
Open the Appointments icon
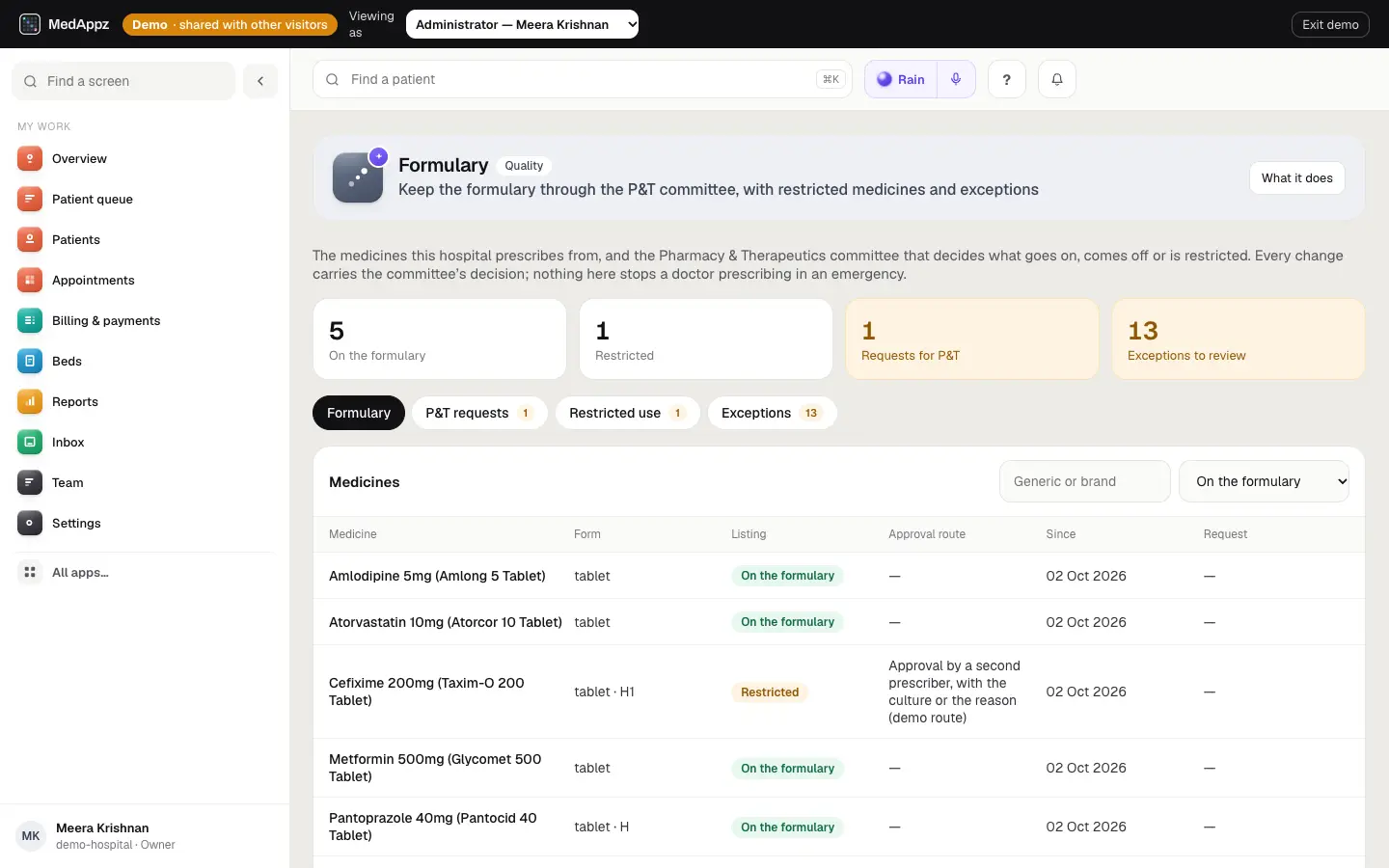coord(30,281)
